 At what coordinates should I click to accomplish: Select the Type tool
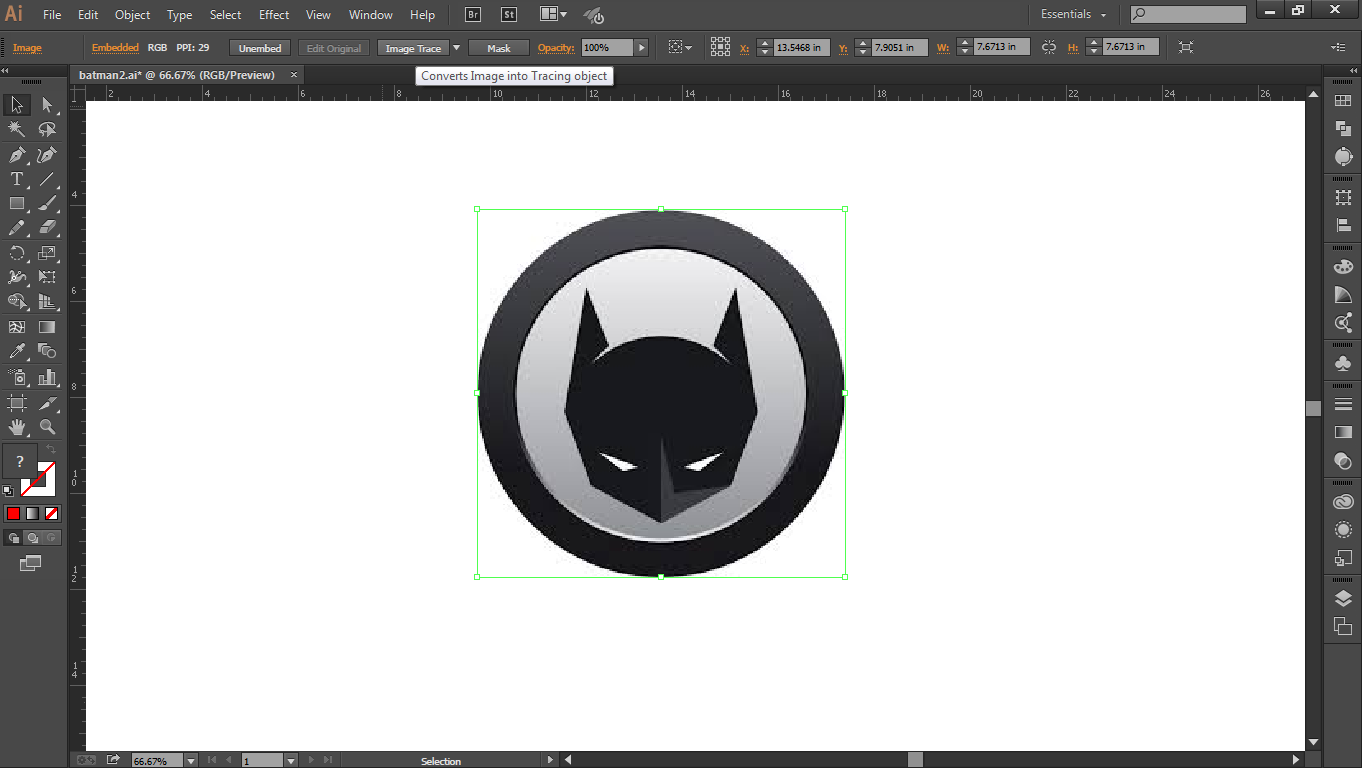click(x=16, y=179)
